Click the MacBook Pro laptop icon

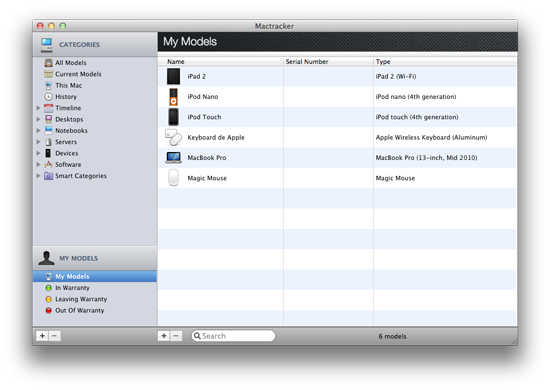click(x=173, y=158)
